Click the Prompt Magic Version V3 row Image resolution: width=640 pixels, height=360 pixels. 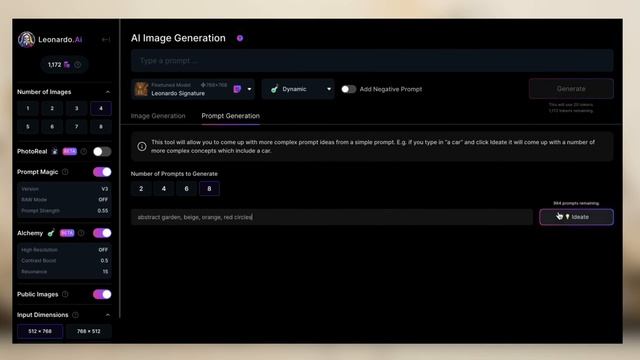click(64, 189)
